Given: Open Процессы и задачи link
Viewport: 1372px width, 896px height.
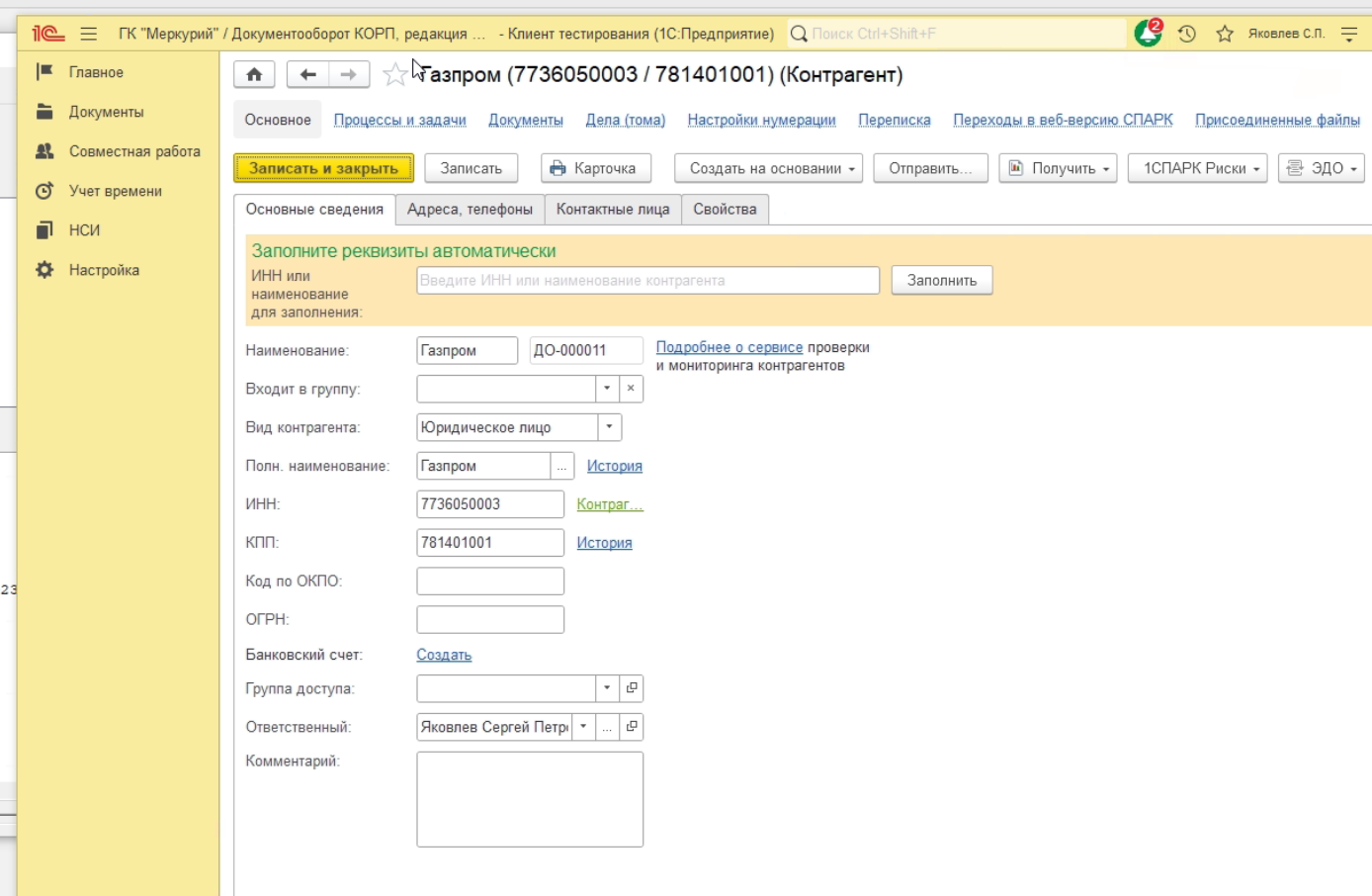Looking at the screenshot, I should tap(399, 120).
